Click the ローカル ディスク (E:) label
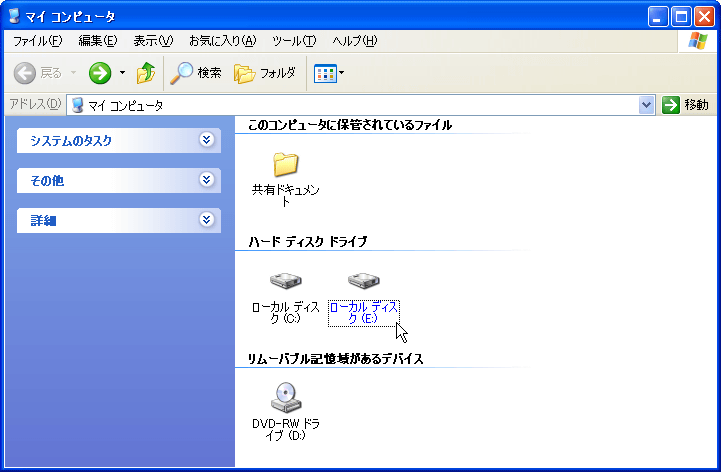 click(x=364, y=313)
